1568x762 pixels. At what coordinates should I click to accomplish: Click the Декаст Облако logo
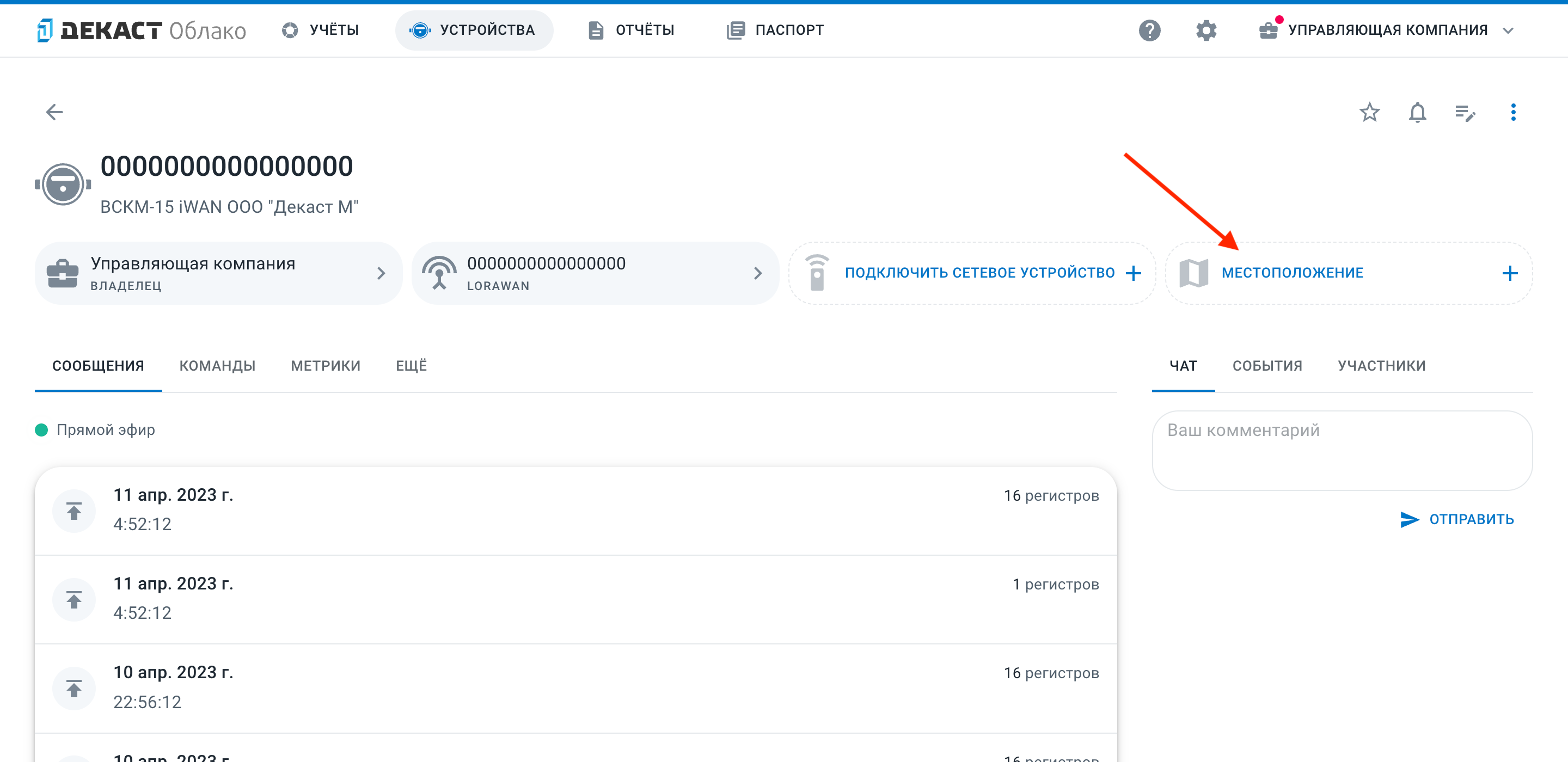141,30
